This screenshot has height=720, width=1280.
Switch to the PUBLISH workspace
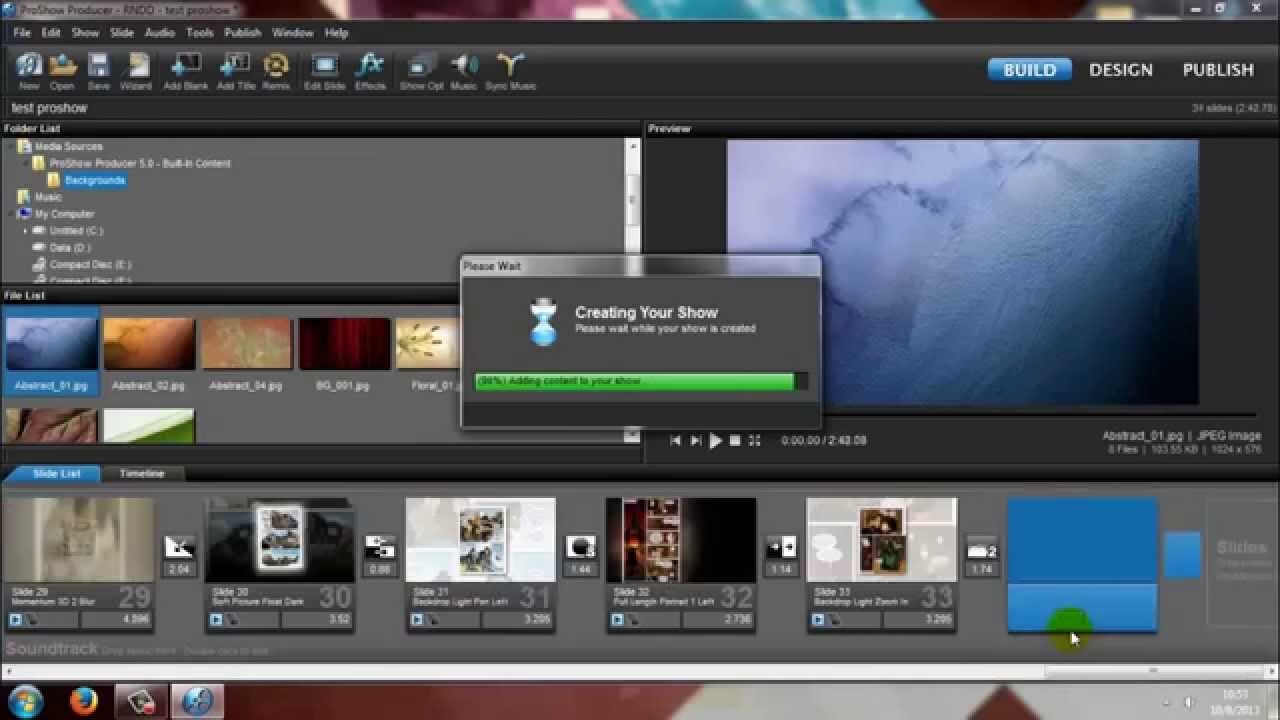[1218, 70]
